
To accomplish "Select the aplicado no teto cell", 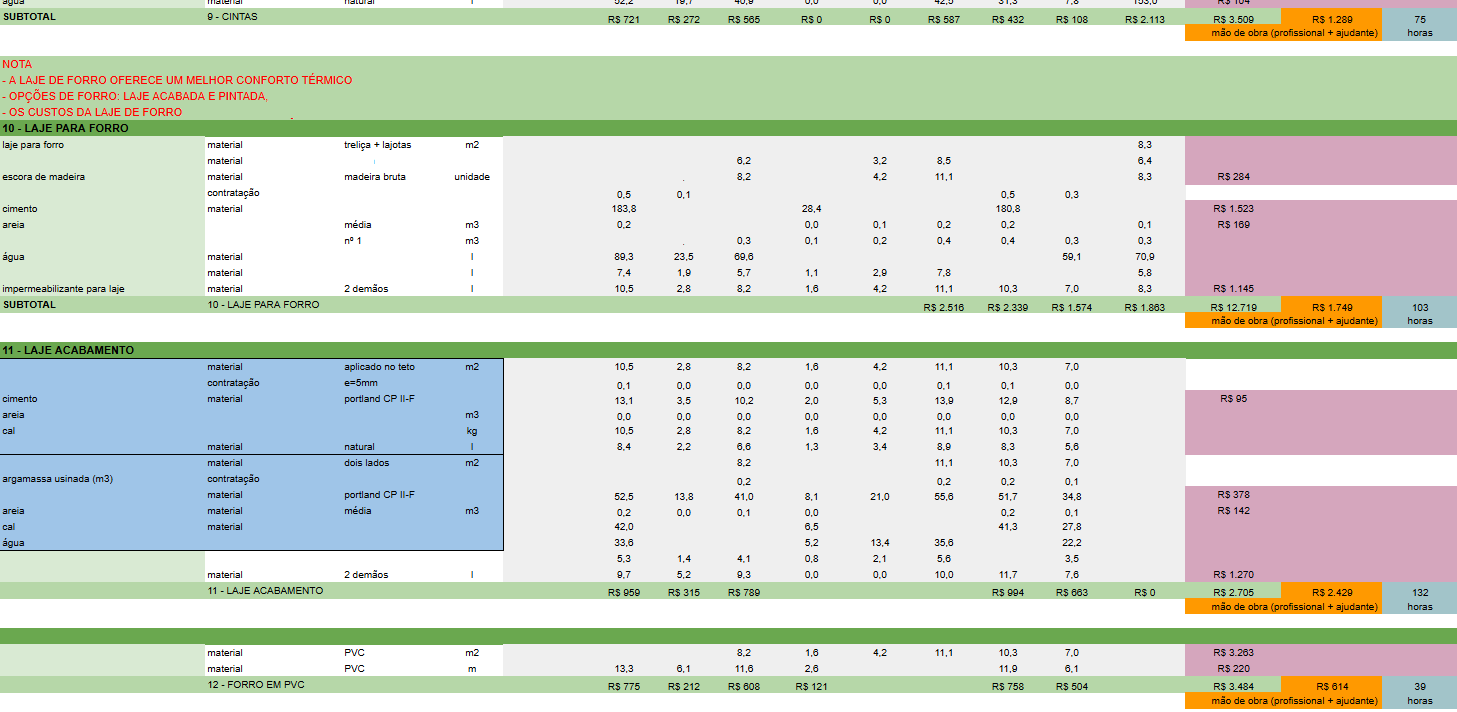I will pyautogui.click(x=379, y=367).
